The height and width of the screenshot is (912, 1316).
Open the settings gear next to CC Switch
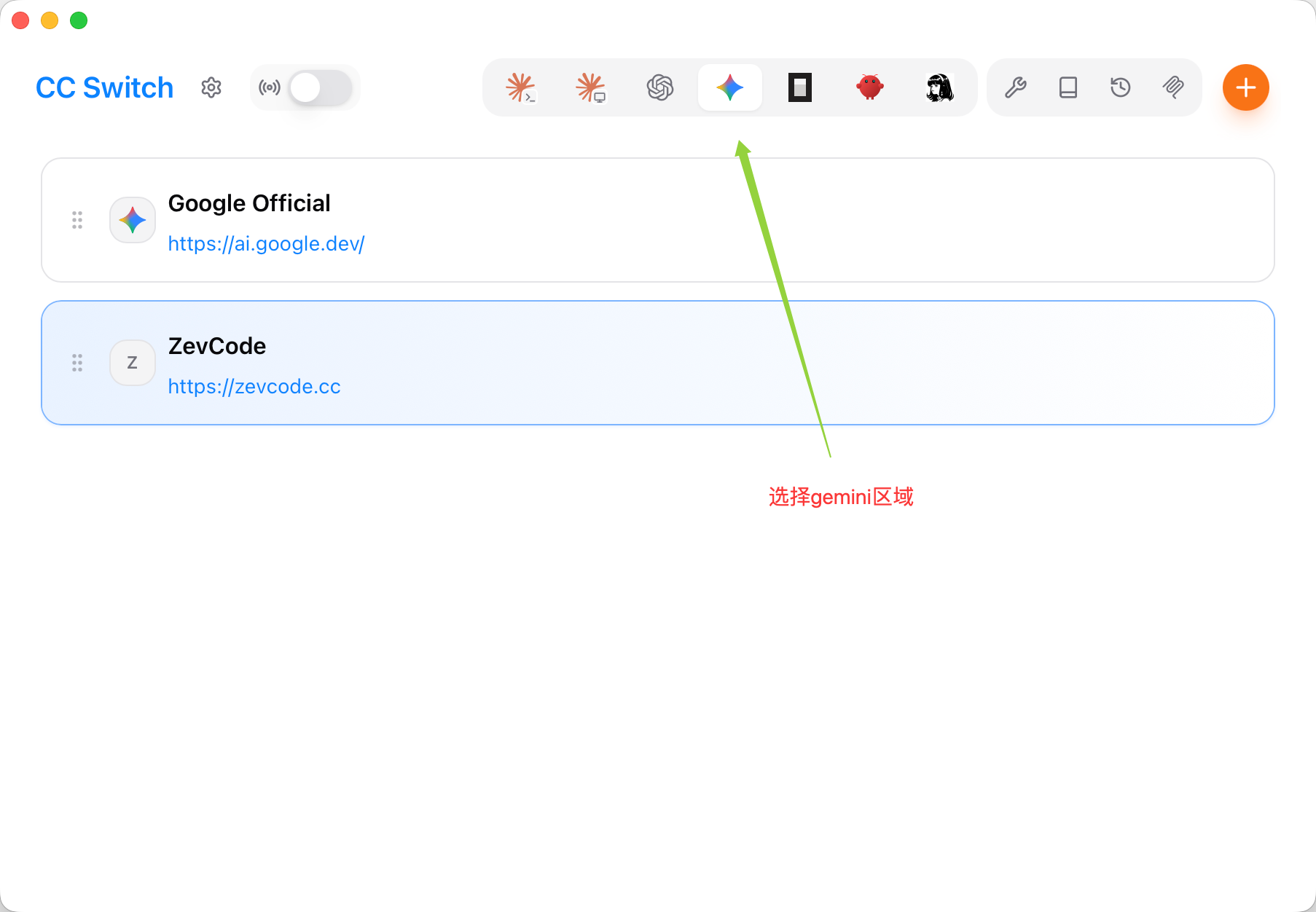(211, 87)
